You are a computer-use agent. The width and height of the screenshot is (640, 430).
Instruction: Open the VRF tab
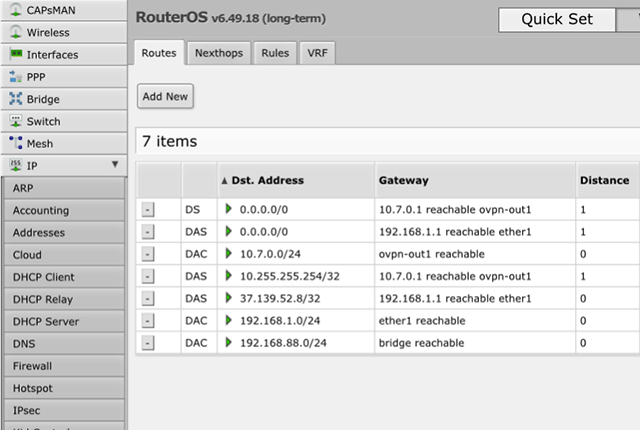[317, 53]
